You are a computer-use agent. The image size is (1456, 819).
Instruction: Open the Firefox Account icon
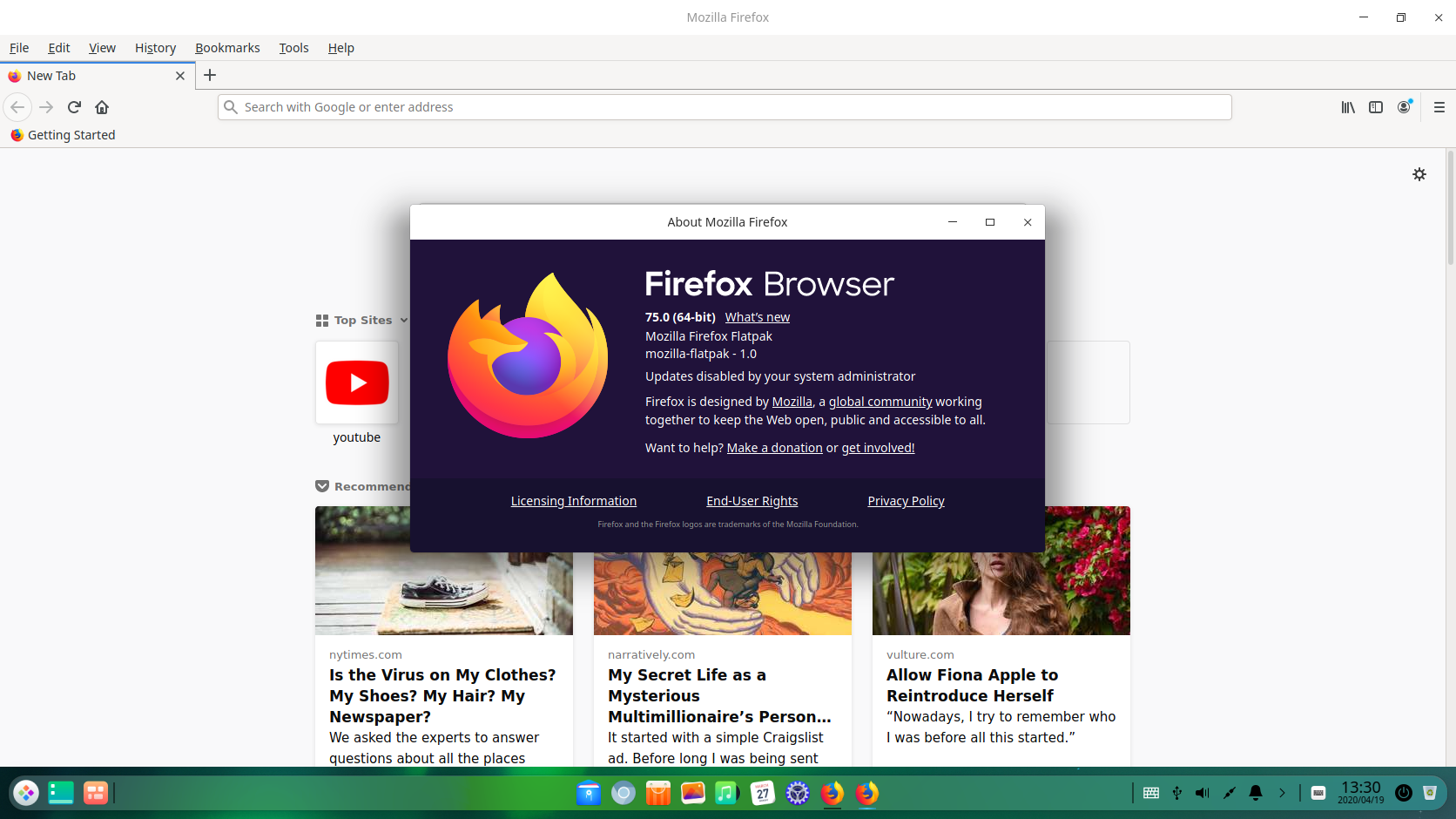click(x=1404, y=107)
